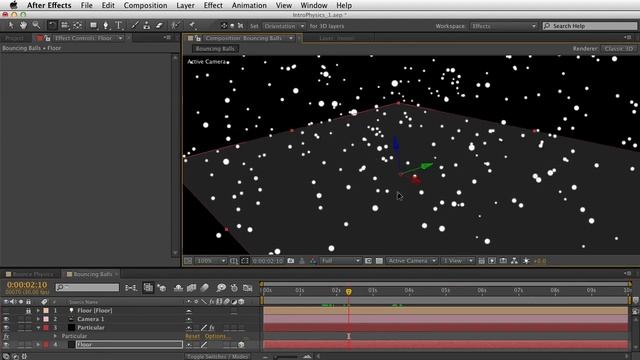Open the Composition menu
This screenshot has width=640, height=360.
coord(145,5)
